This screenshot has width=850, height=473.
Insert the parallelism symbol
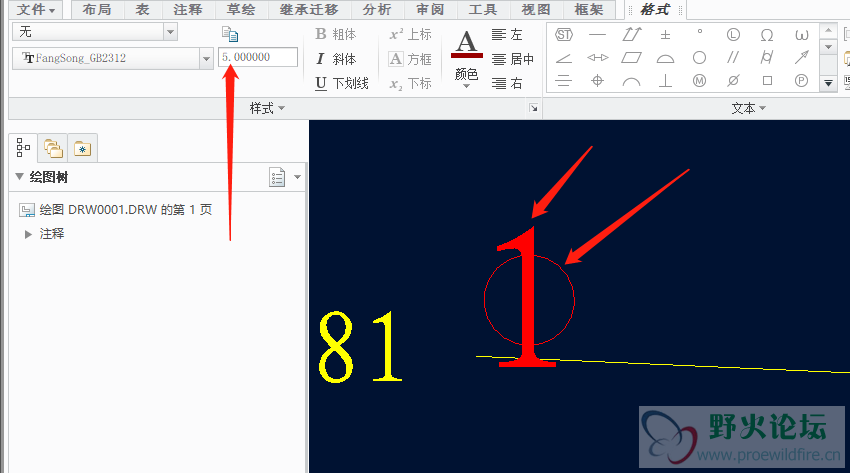tap(733, 57)
